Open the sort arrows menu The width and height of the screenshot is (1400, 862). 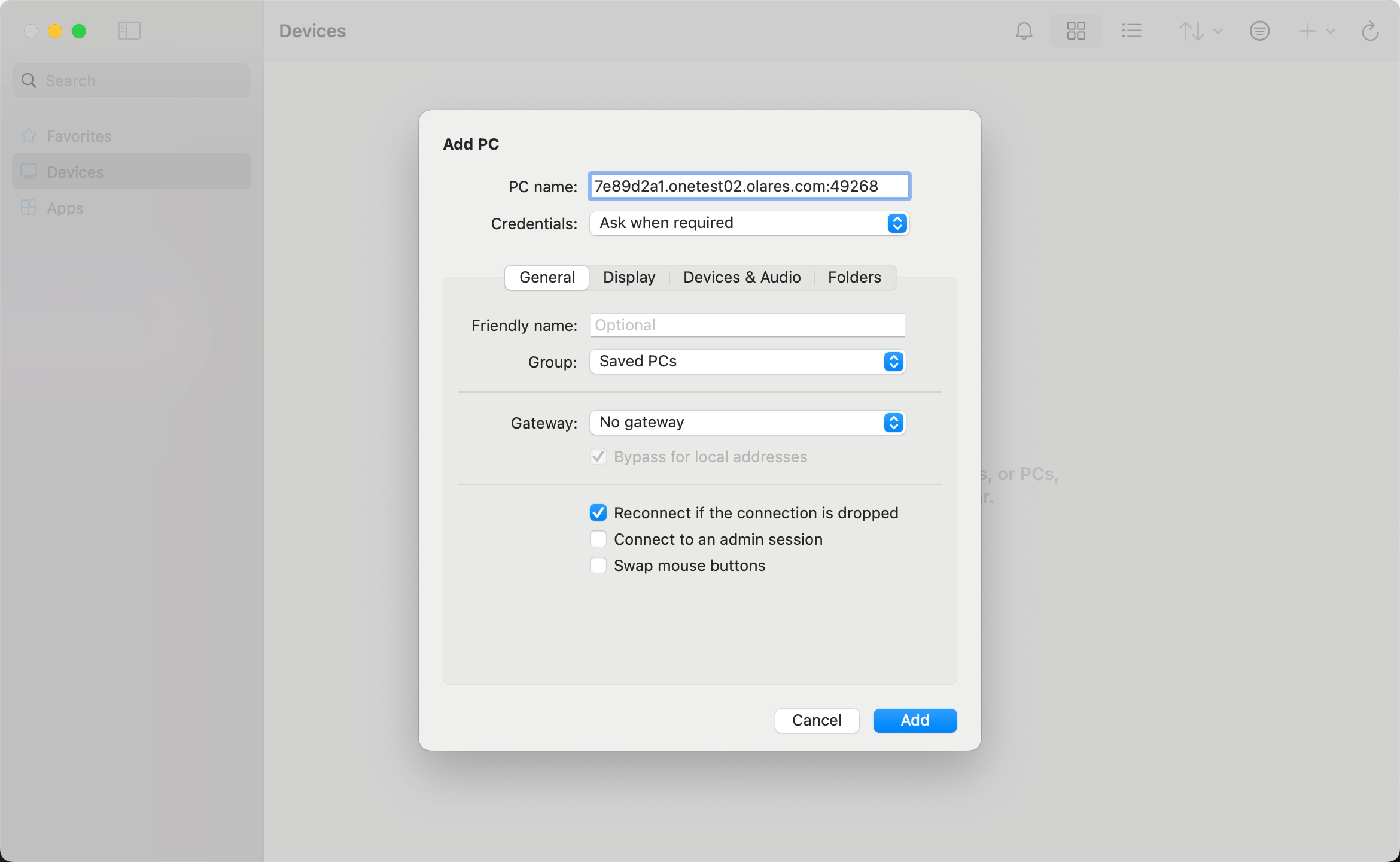click(1200, 31)
